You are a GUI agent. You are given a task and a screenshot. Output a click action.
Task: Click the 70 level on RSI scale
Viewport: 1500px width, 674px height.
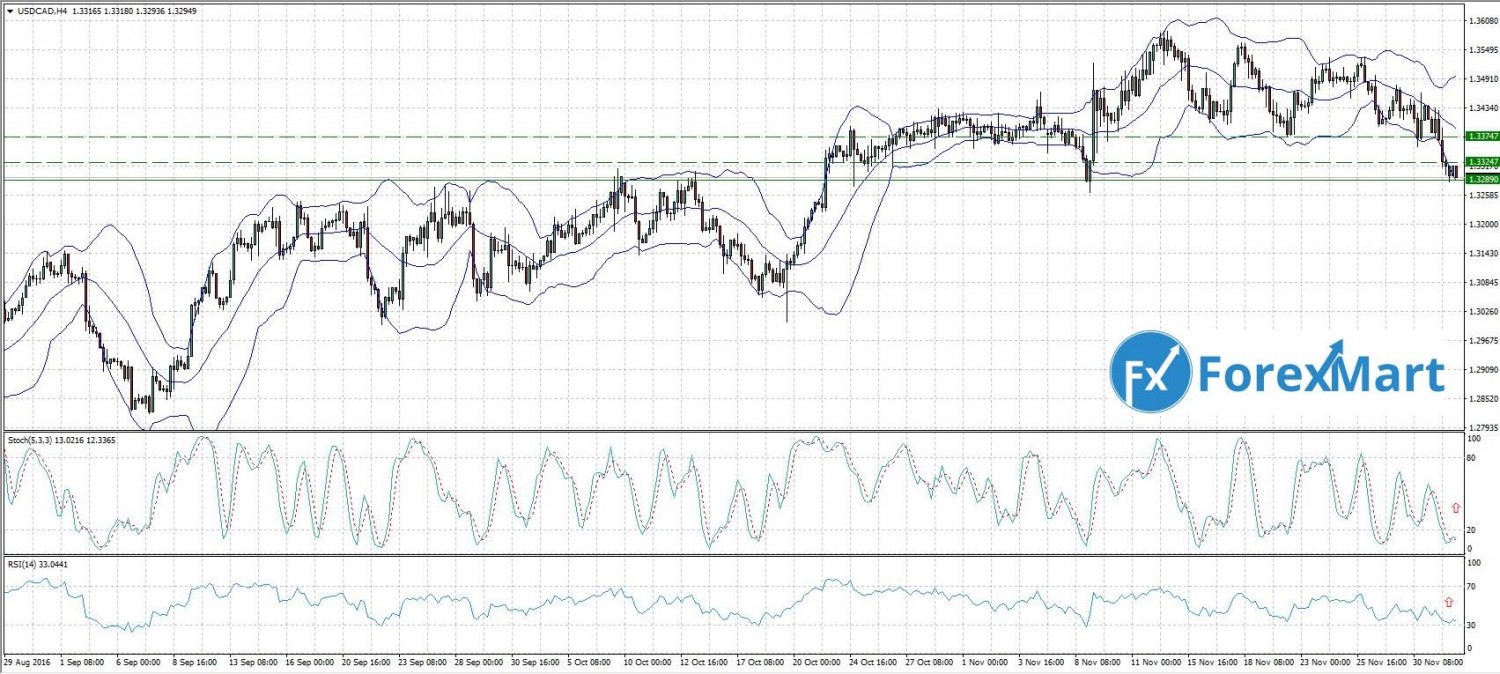[x=1471, y=586]
